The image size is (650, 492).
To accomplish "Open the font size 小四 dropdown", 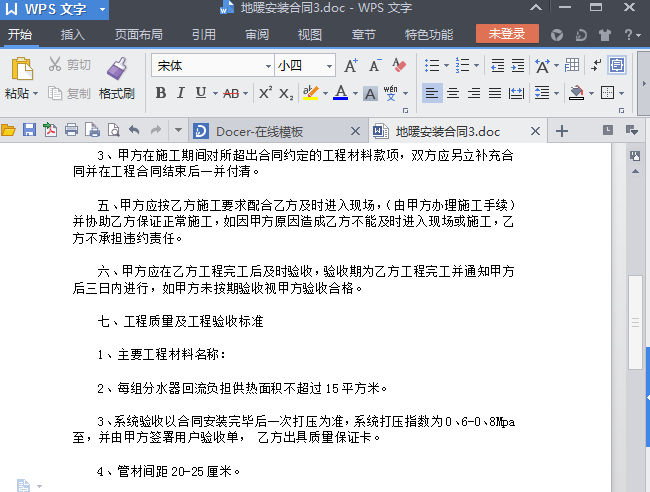I will [329, 66].
